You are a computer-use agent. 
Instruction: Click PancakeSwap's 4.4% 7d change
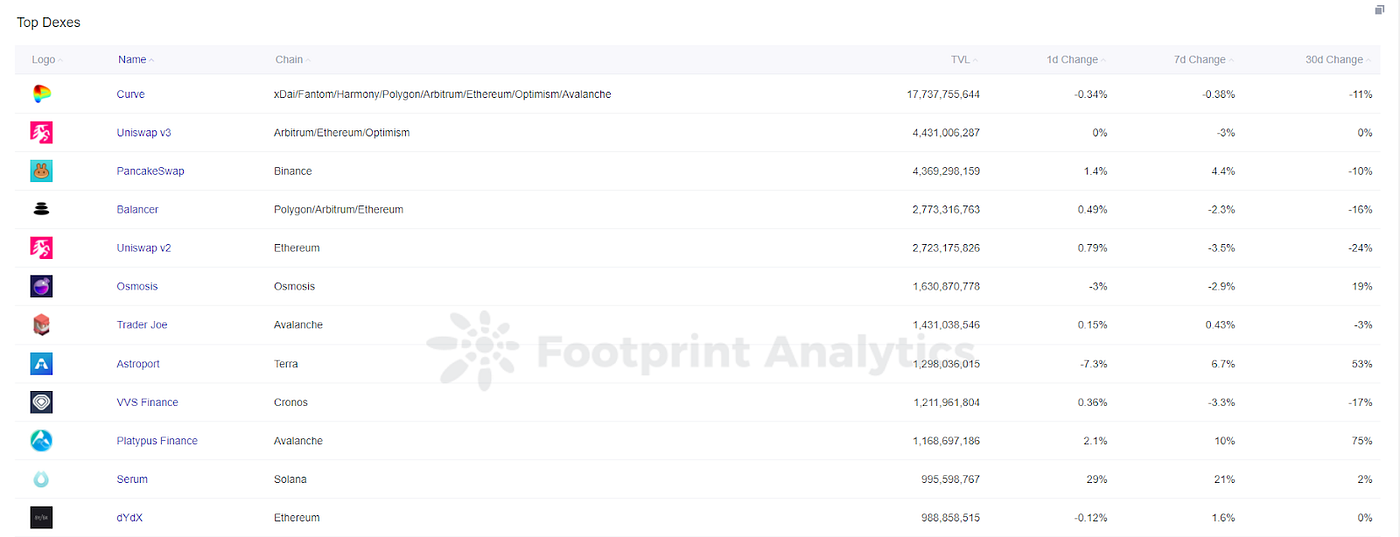pyautogui.click(x=1222, y=171)
